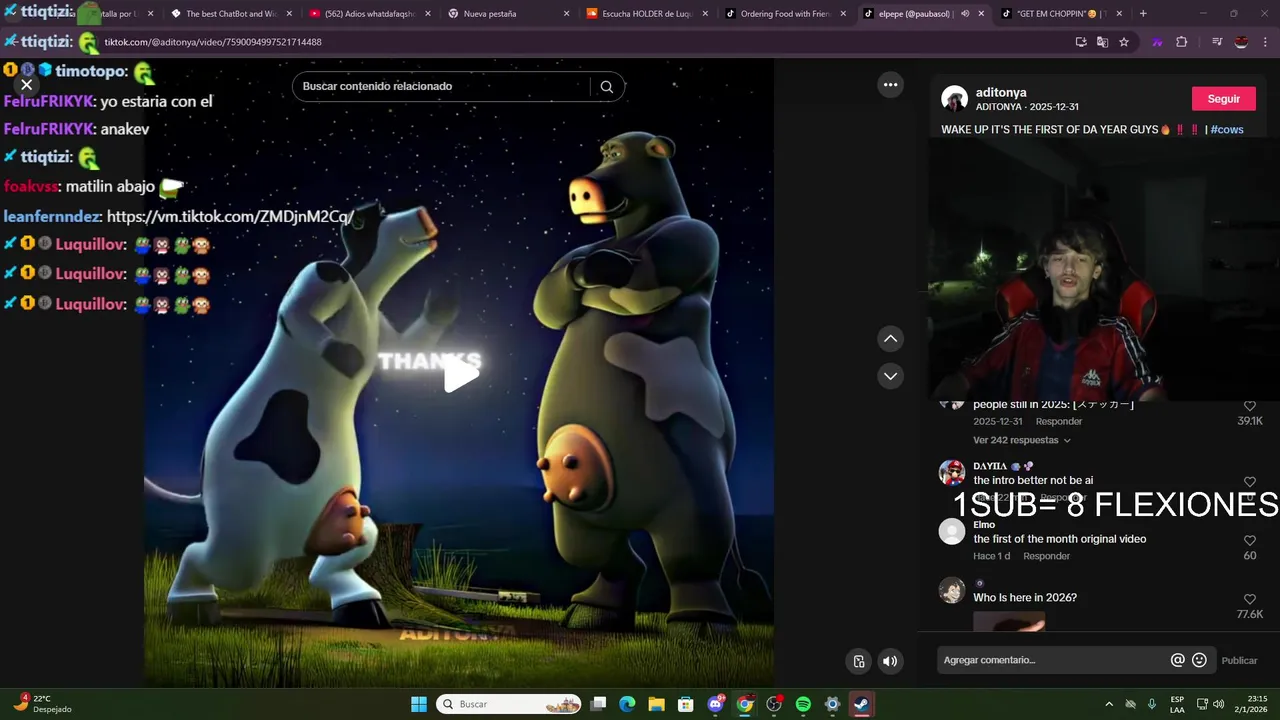The height and width of the screenshot is (720, 1280).
Task: Open the Windows Start menu
Action: coord(419,704)
